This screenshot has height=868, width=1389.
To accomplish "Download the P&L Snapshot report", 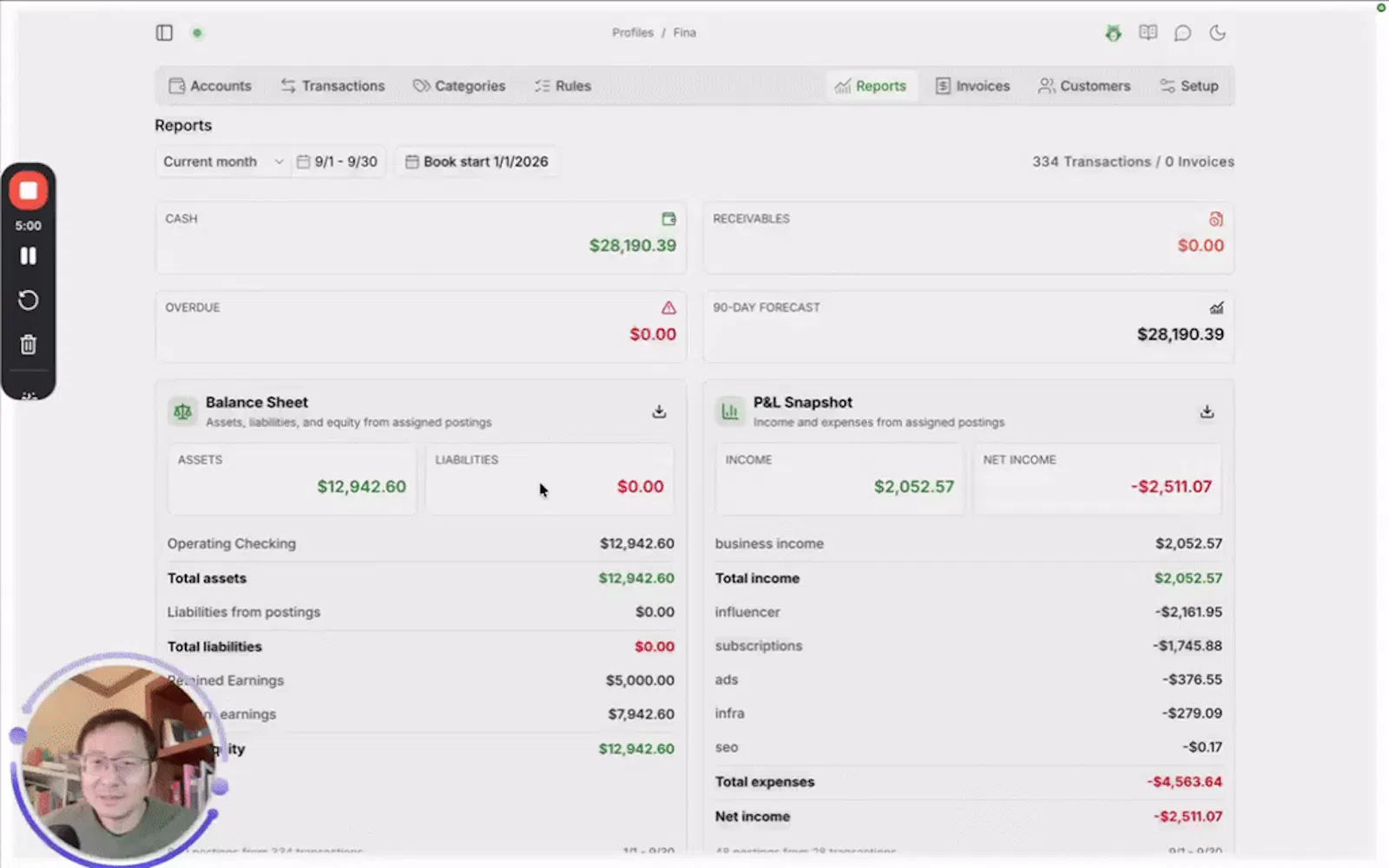I will click(1207, 411).
